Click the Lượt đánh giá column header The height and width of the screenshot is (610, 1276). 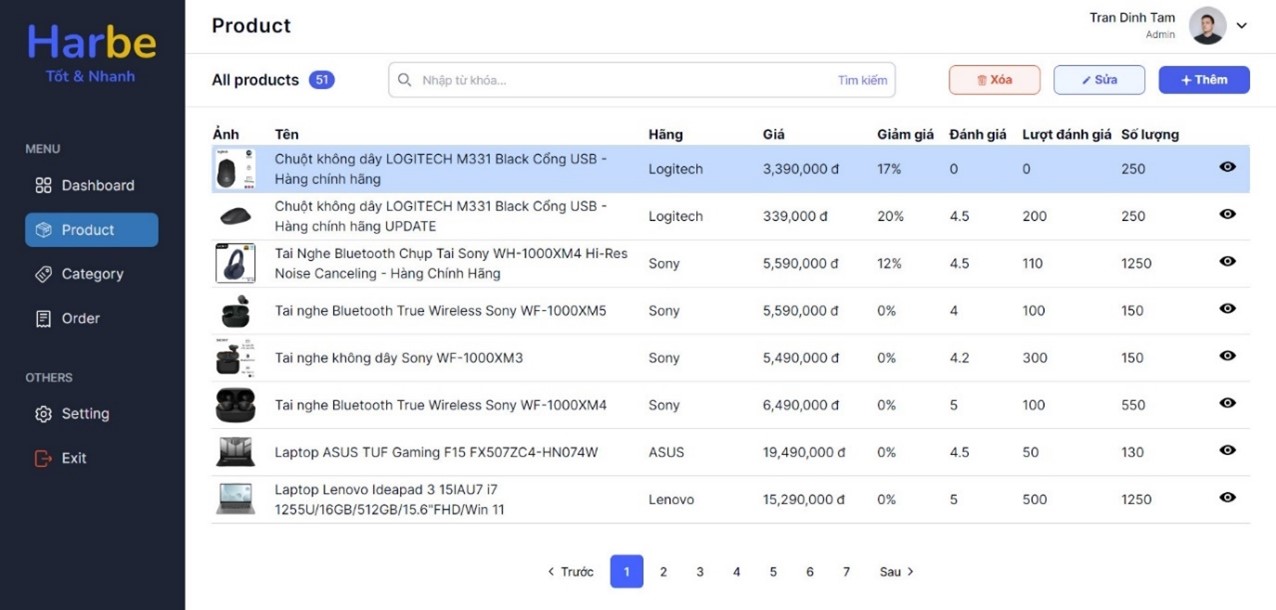1067,134
